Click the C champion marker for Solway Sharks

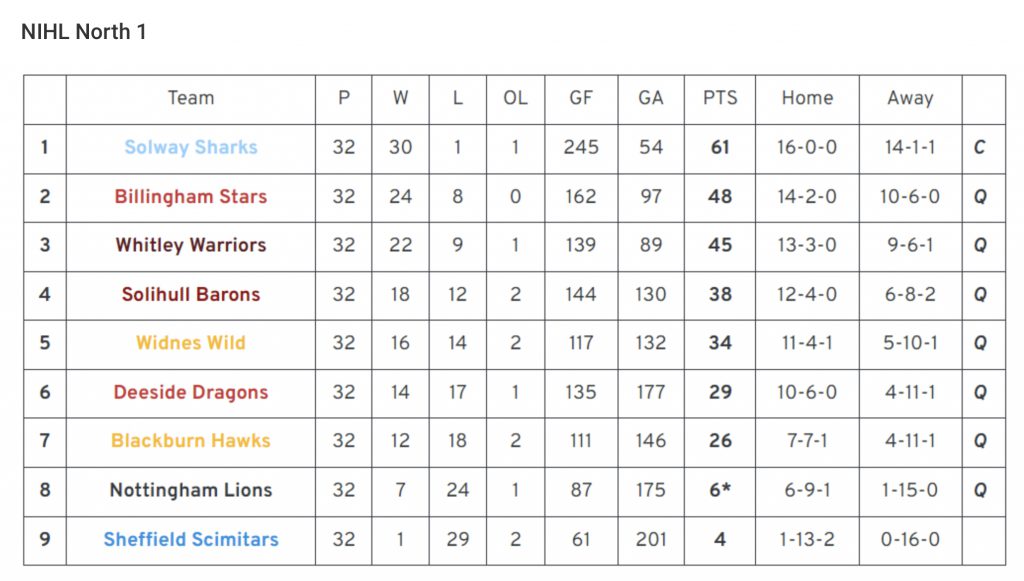tap(980, 148)
